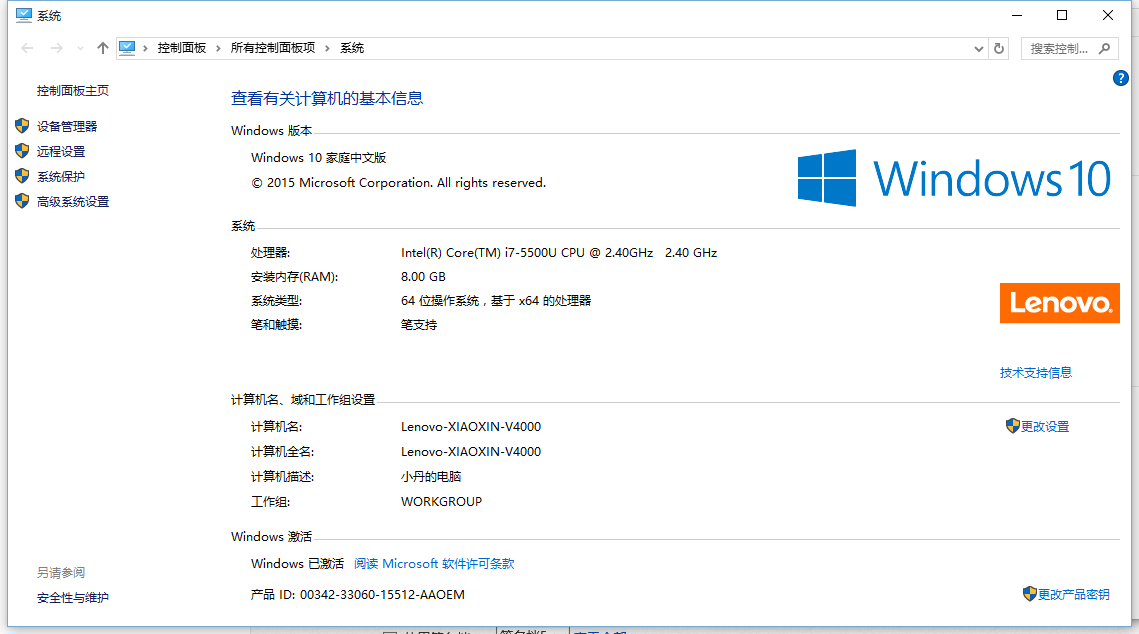The width and height of the screenshot is (1139, 634).
Task: Click the 笔支持 pen and touch value
Action: coord(419,325)
